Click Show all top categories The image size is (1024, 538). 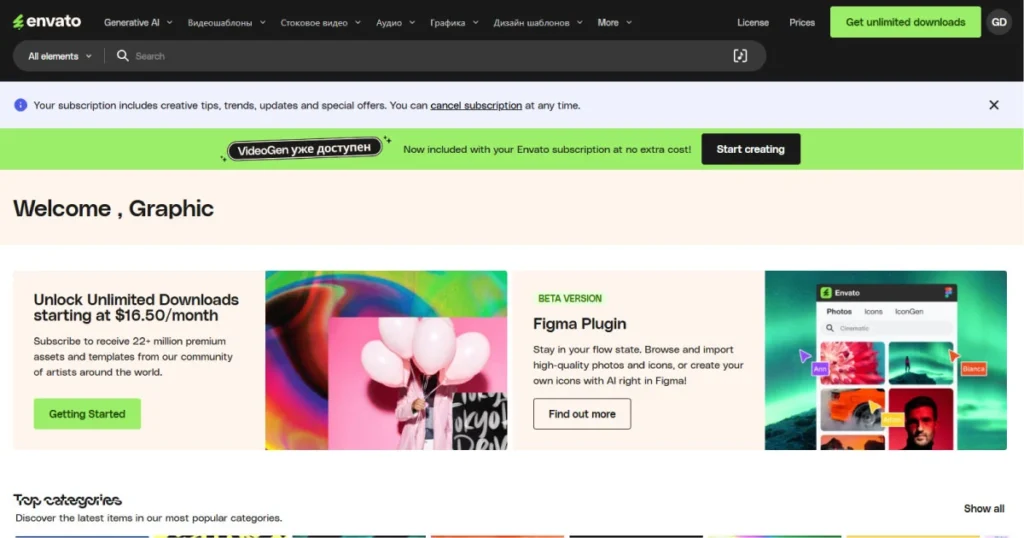point(984,509)
